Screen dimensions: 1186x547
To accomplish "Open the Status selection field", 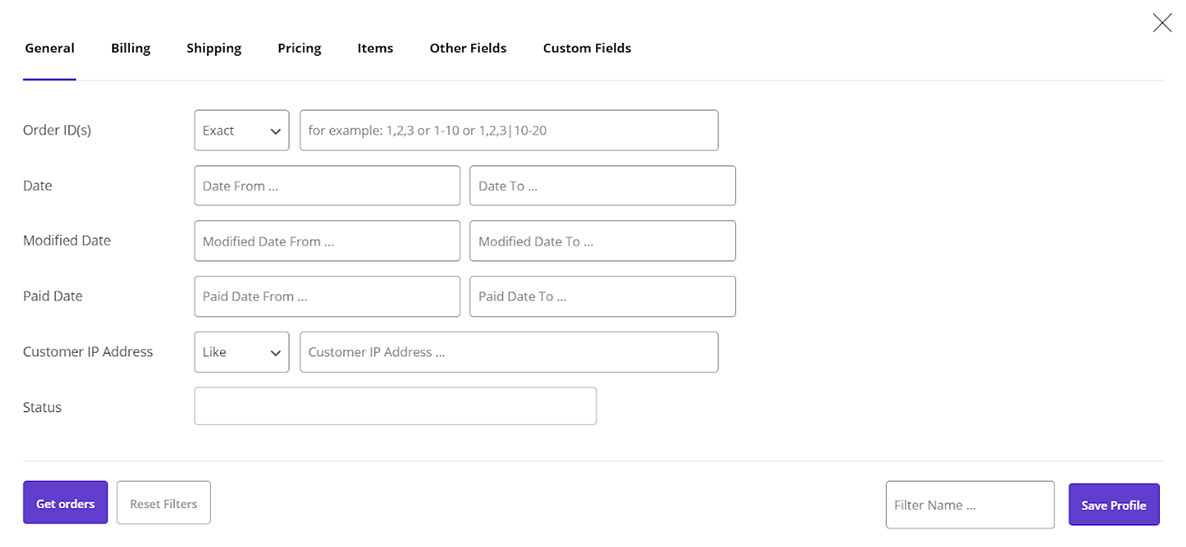I will 395,406.
